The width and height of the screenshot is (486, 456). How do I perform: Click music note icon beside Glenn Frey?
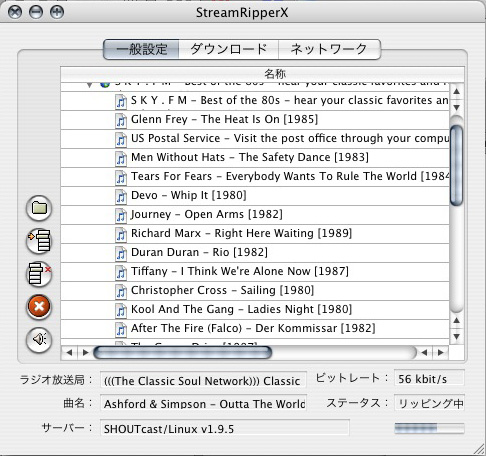click(121, 120)
